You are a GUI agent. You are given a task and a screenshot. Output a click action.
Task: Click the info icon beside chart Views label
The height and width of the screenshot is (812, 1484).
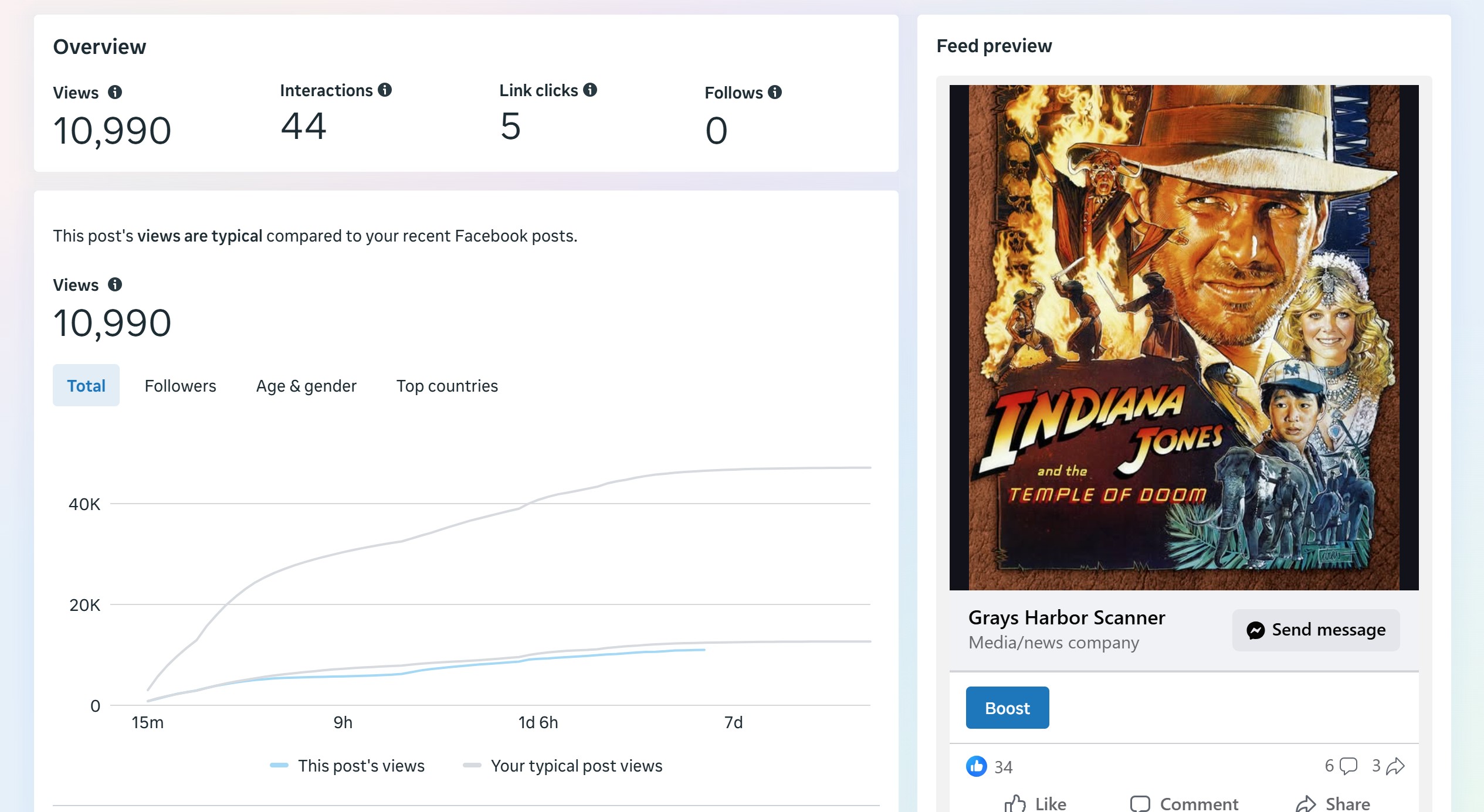(x=115, y=284)
